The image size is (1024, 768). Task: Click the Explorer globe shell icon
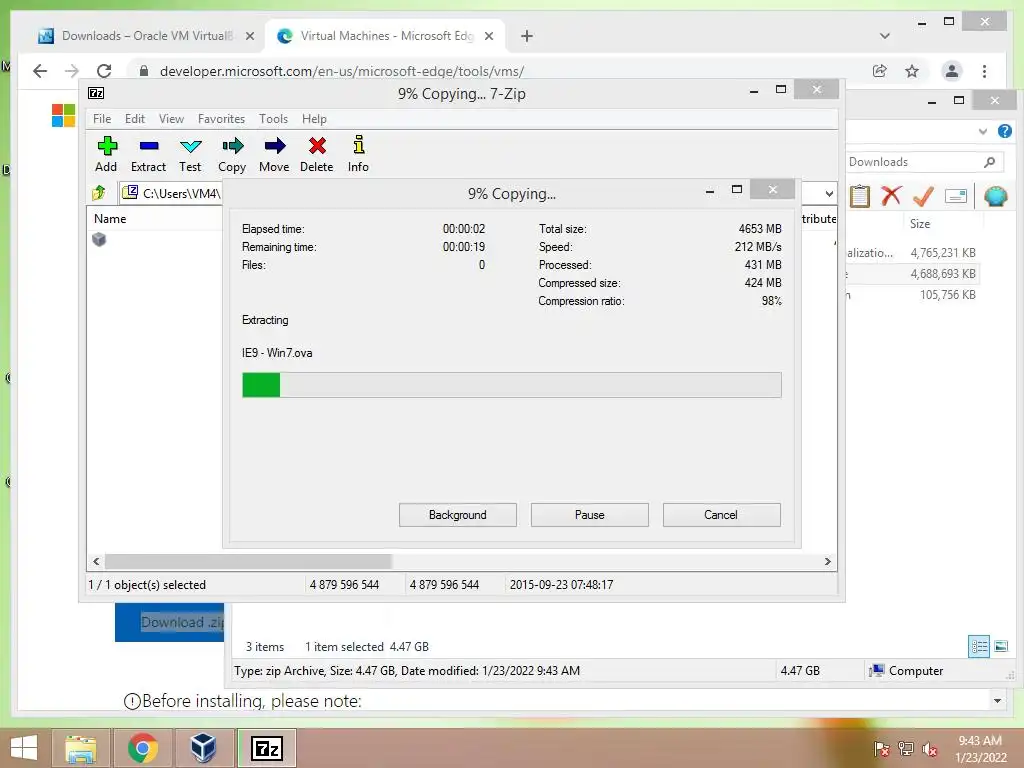[x=995, y=195]
